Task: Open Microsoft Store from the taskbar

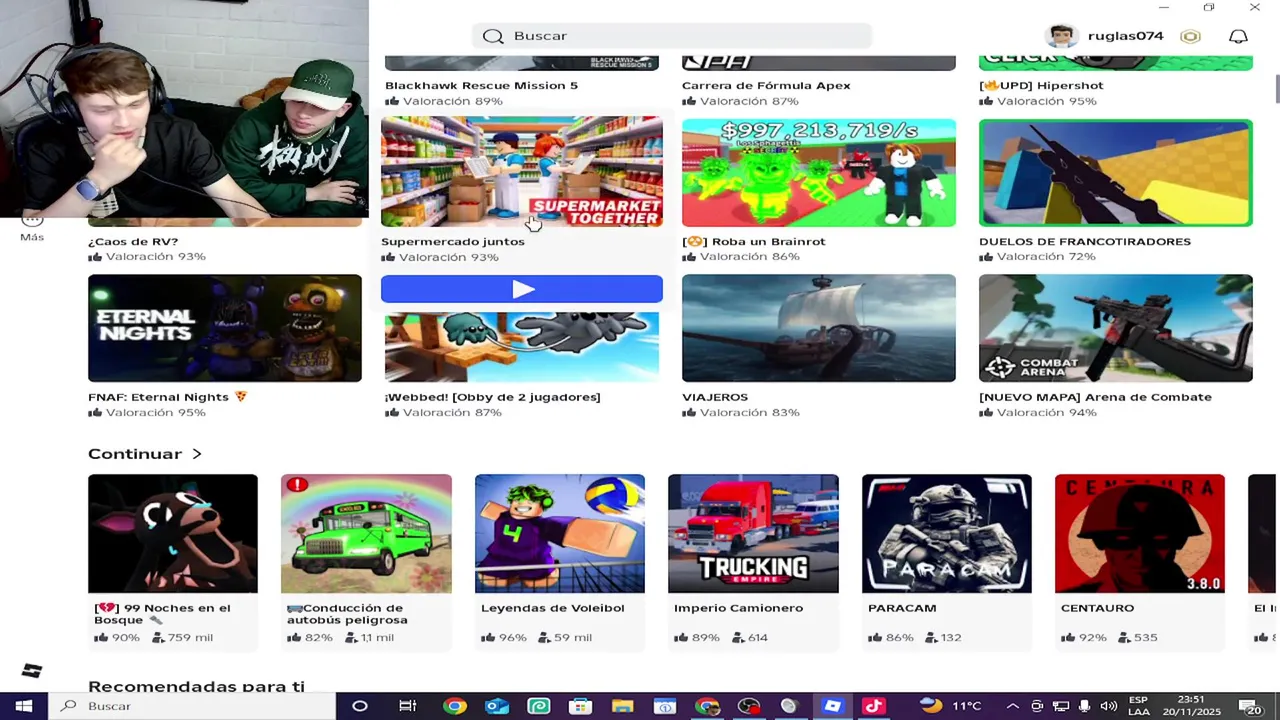Action: [580, 706]
